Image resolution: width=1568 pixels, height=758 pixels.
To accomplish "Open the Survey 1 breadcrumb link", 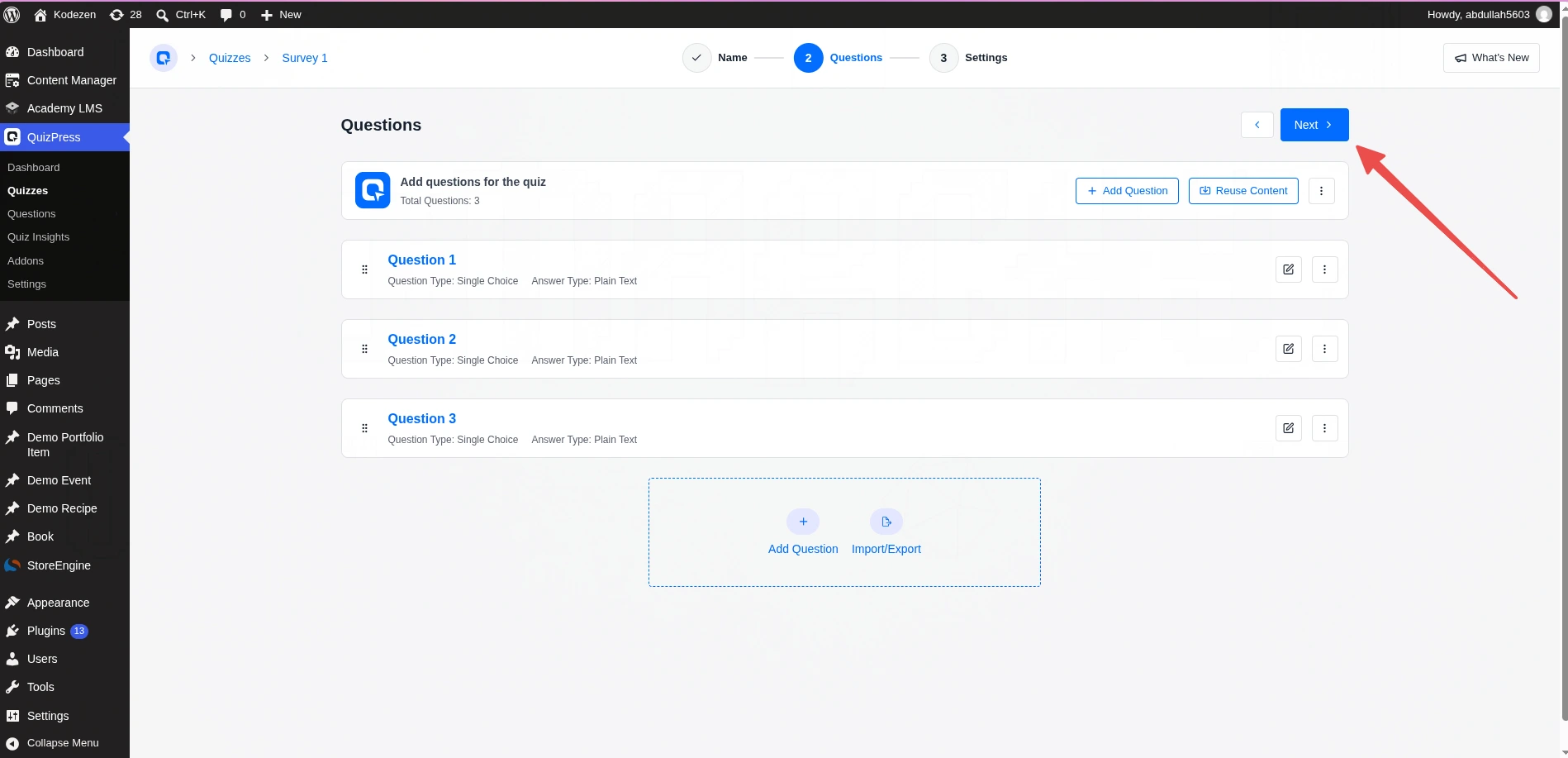I will point(305,58).
